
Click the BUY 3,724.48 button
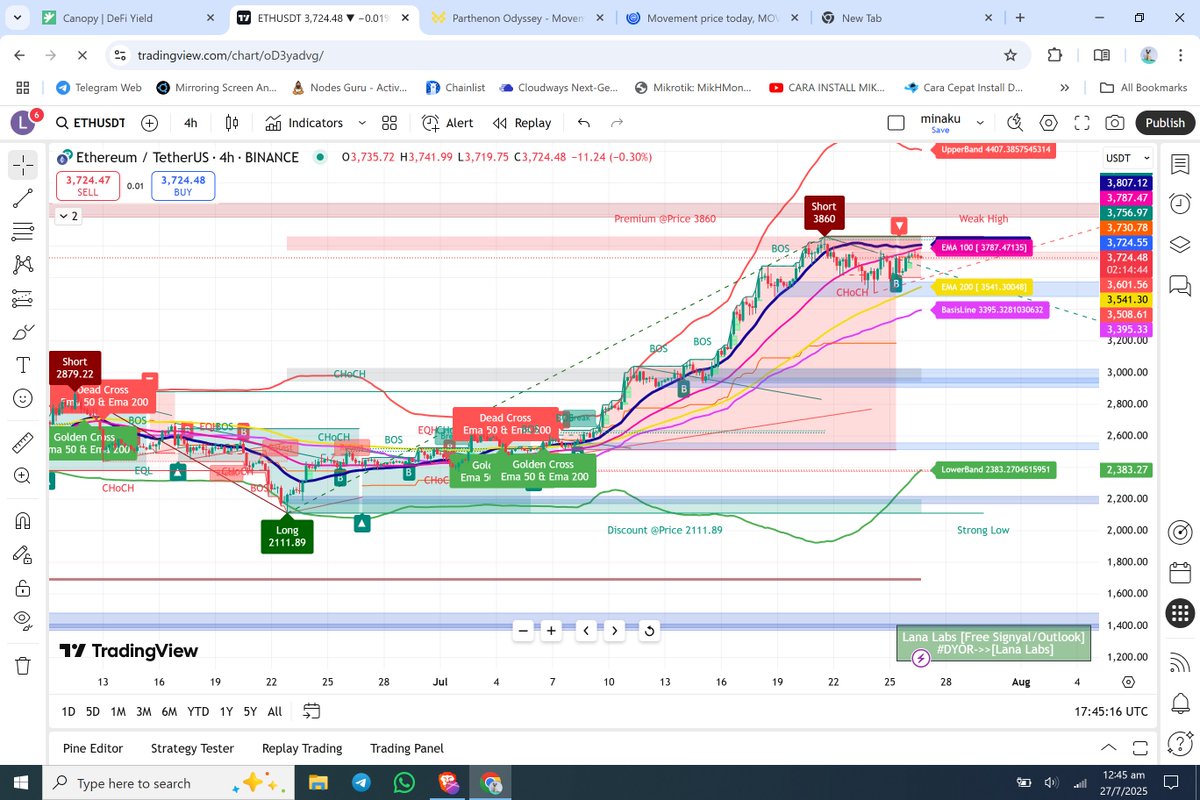(x=183, y=186)
